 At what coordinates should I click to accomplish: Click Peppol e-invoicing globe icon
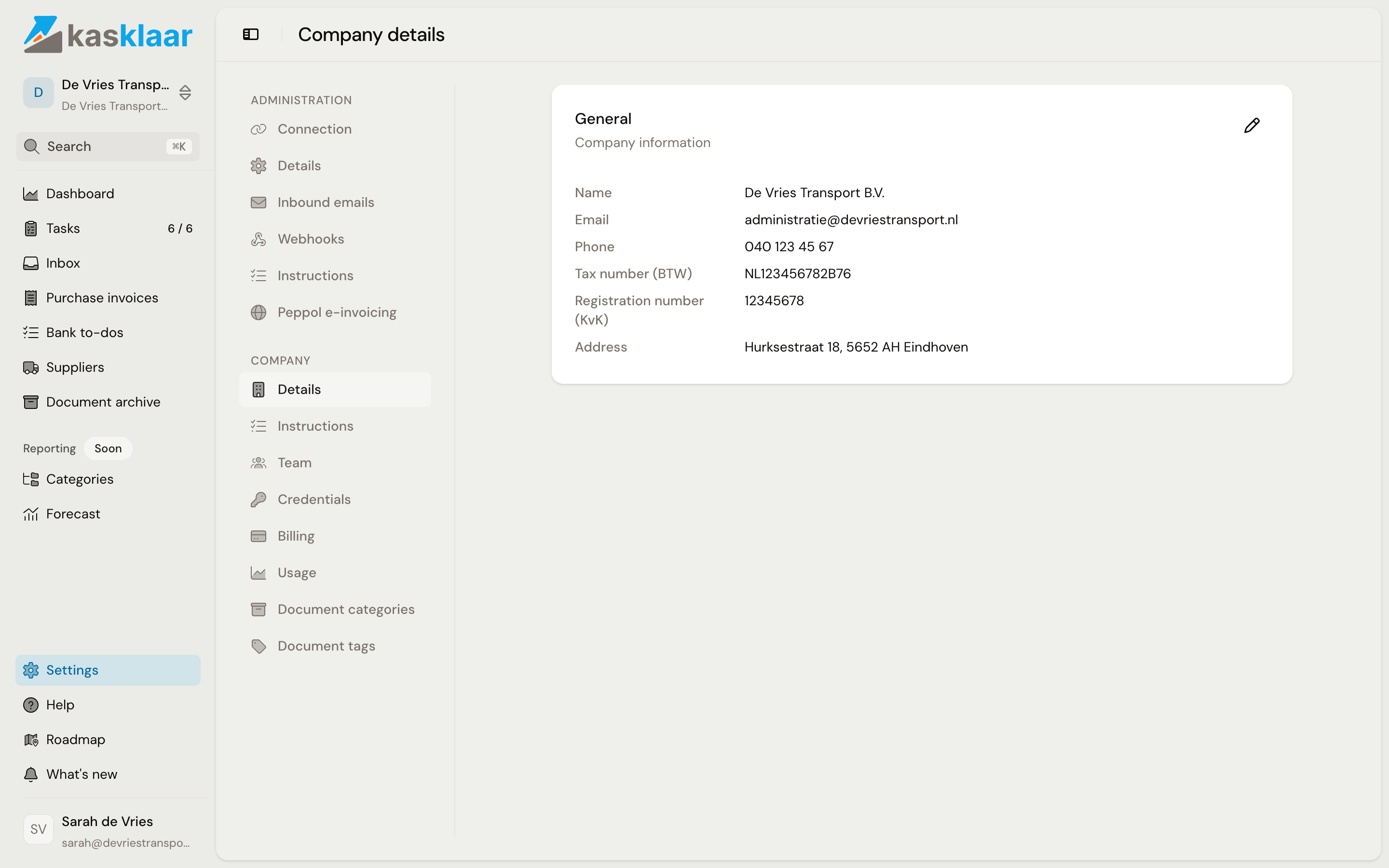coord(259,312)
